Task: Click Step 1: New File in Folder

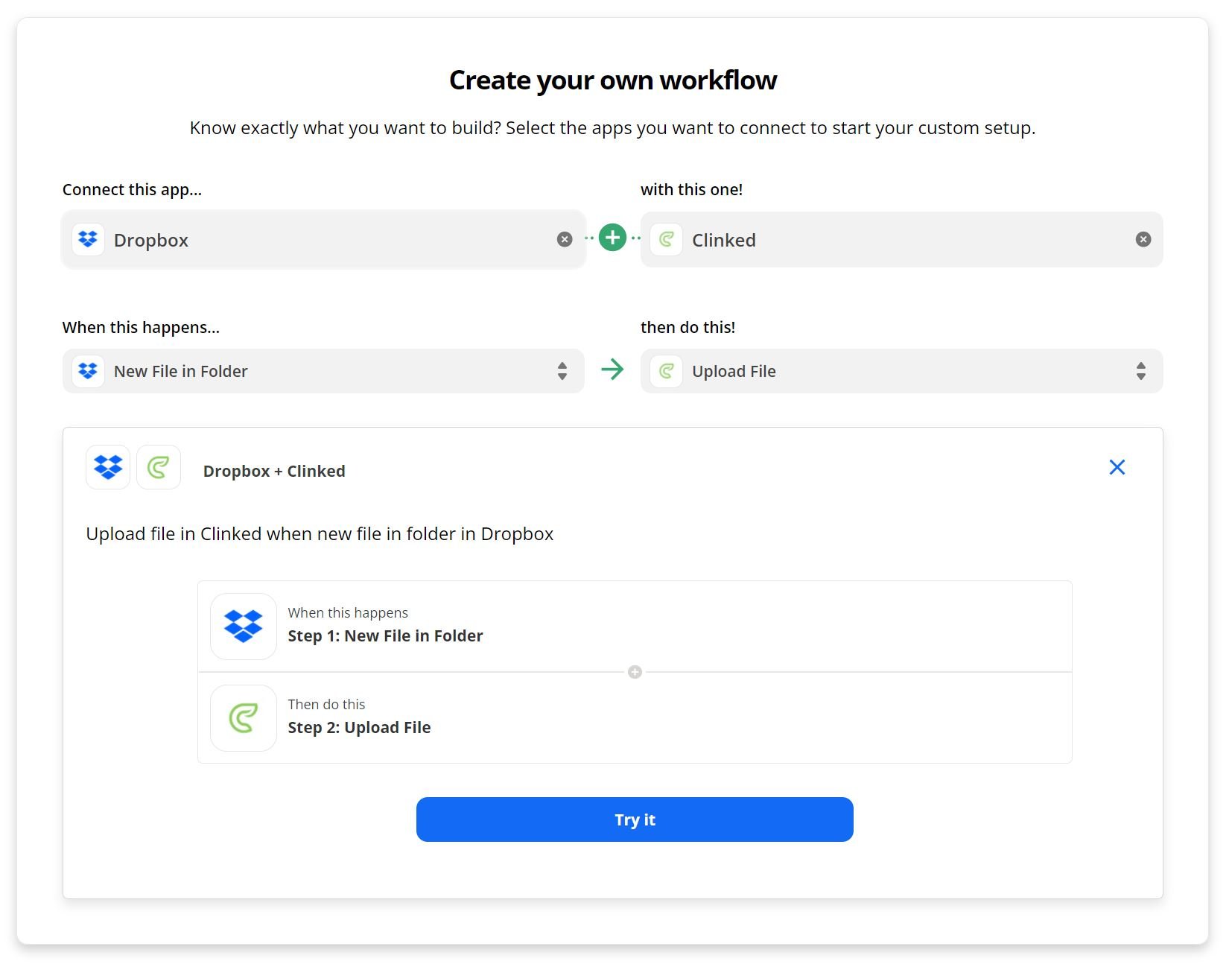Action: [x=385, y=636]
